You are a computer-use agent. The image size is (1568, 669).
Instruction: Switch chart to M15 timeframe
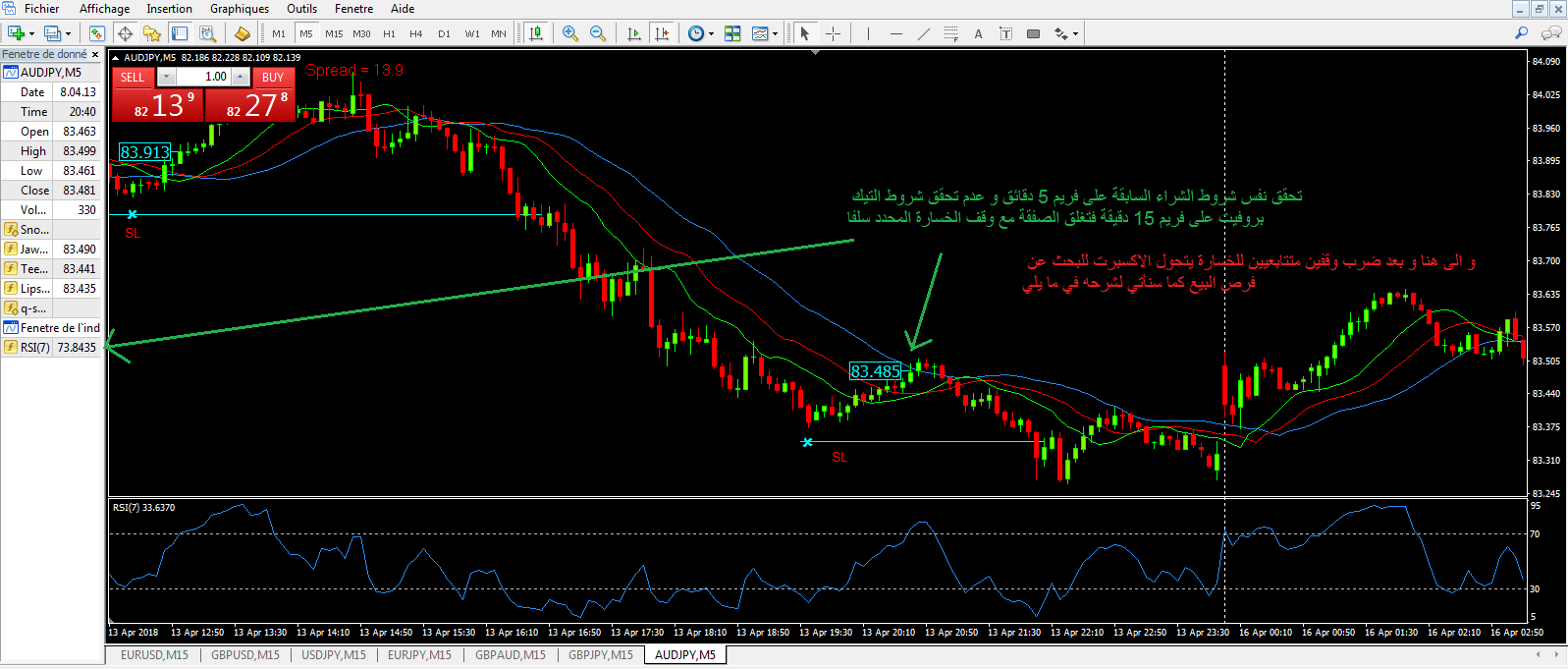click(334, 33)
